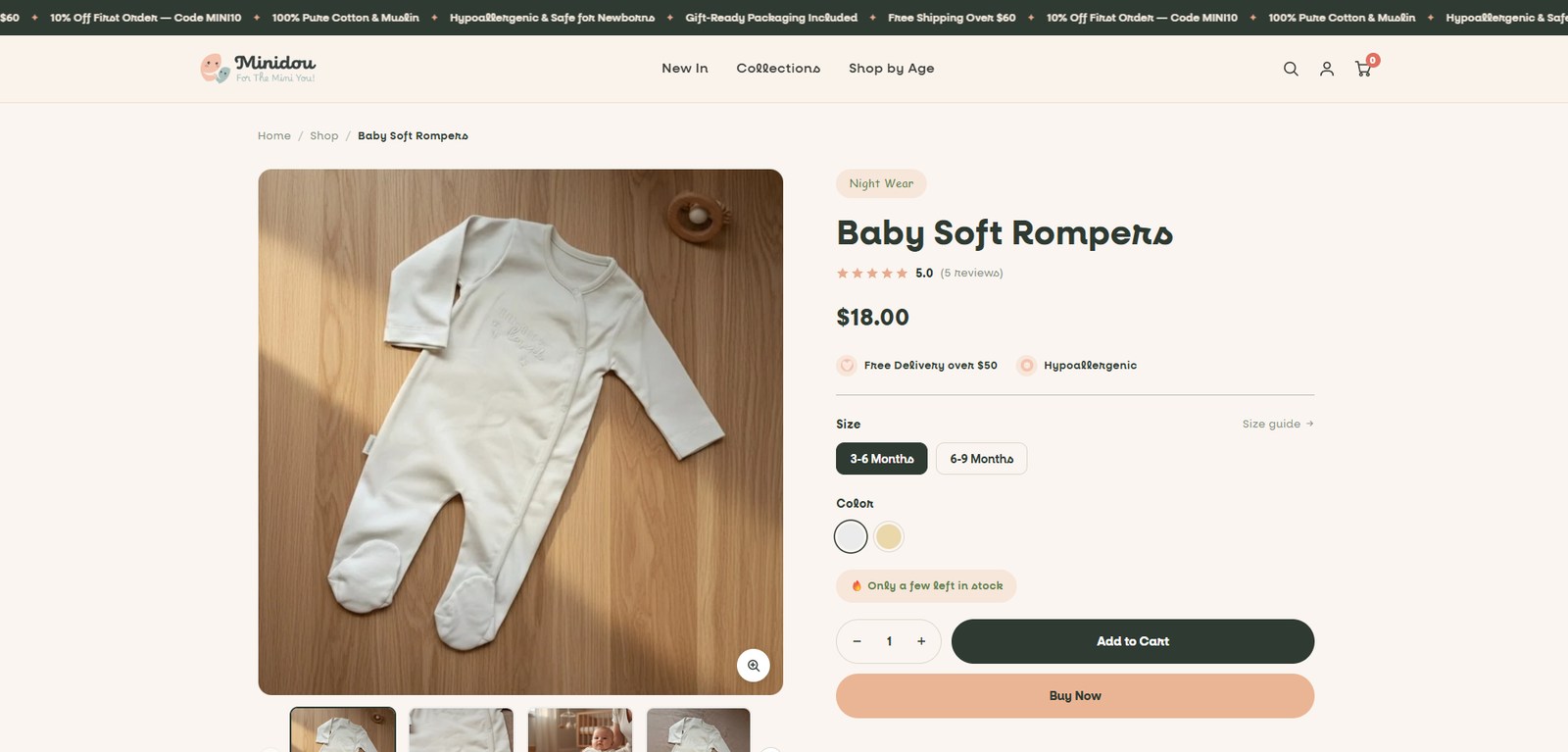Click the Minidou logo
The image size is (1568, 752).
[x=259, y=69]
